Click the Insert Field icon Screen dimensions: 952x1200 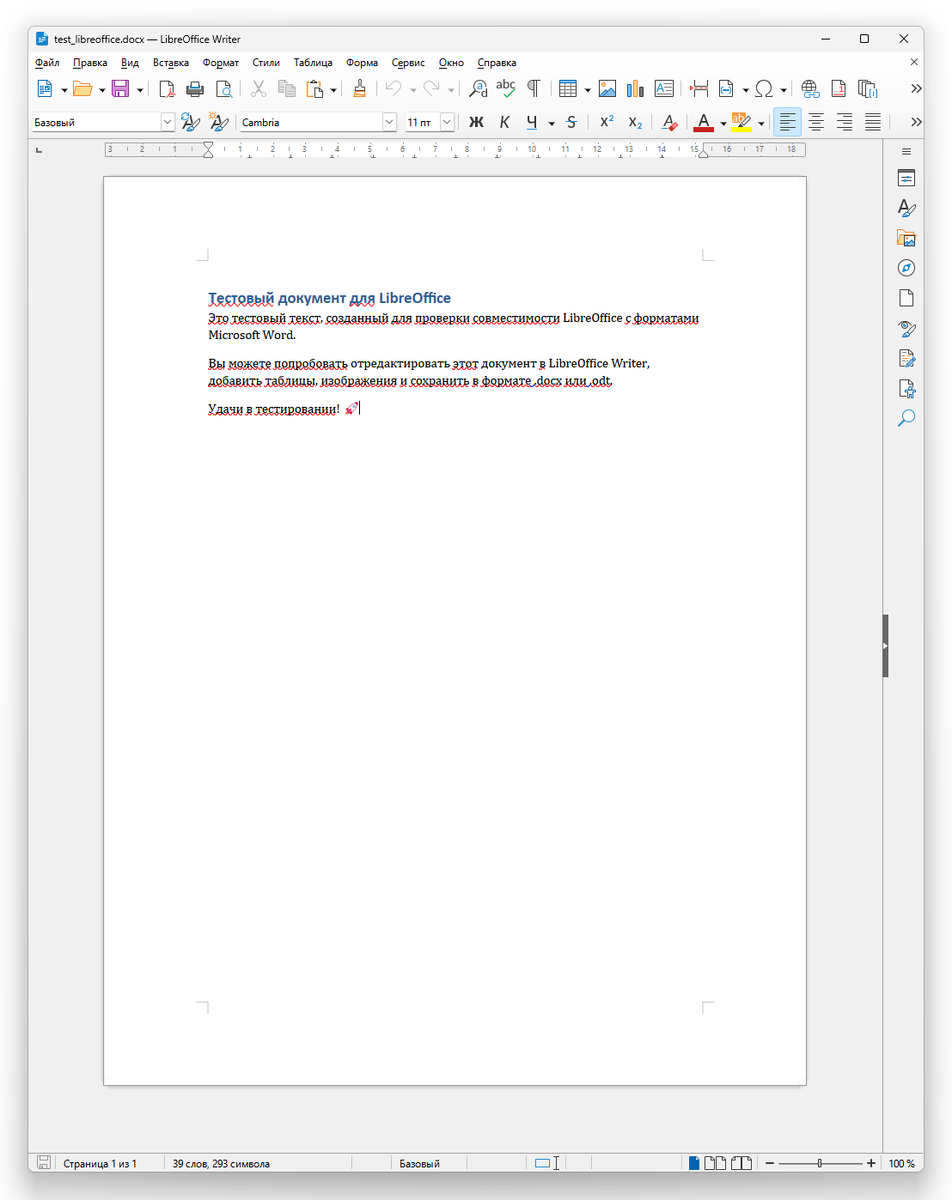click(x=727, y=89)
